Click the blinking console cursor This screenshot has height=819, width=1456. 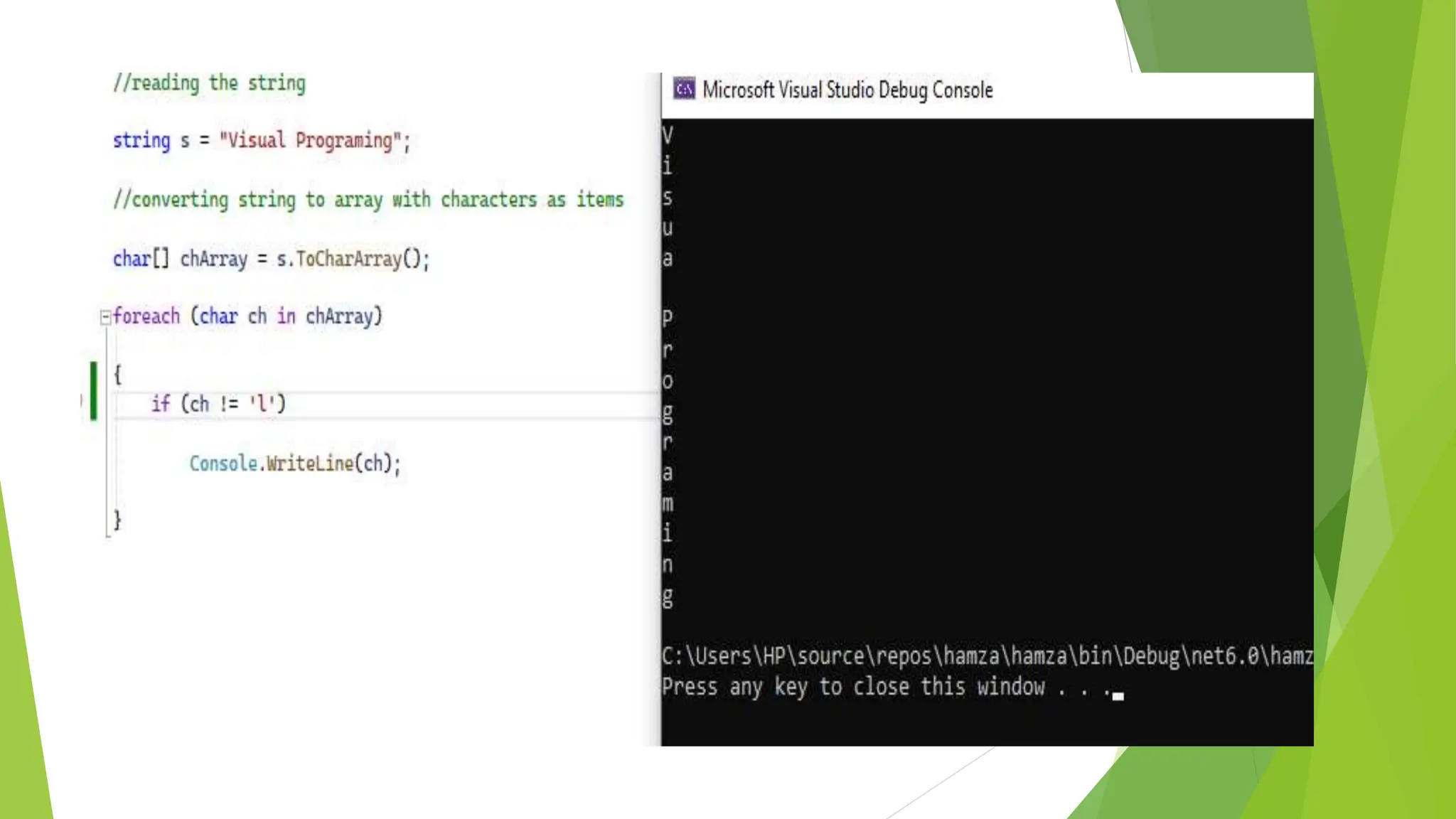tap(1118, 696)
